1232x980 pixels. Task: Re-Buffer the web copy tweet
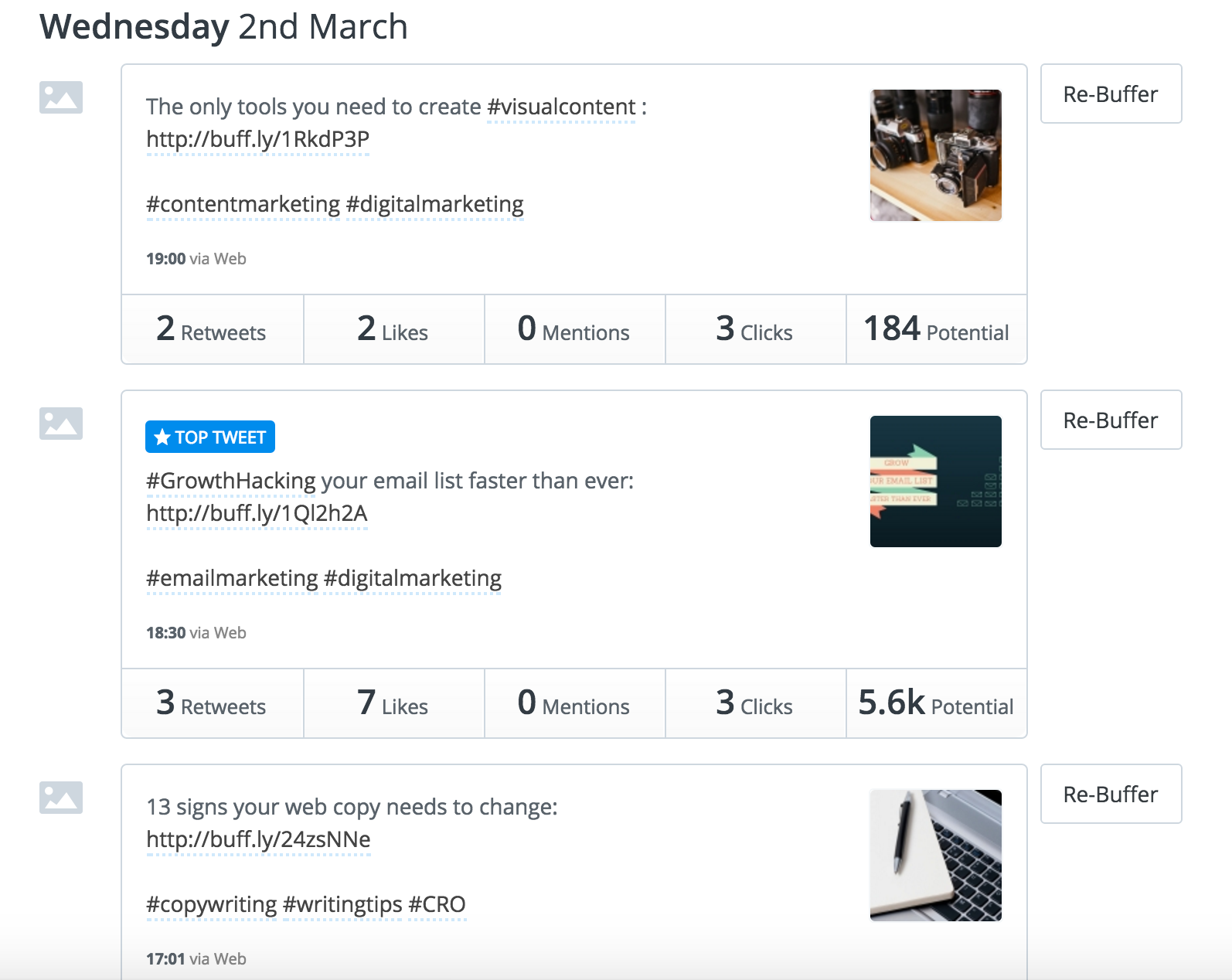coord(1111,794)
